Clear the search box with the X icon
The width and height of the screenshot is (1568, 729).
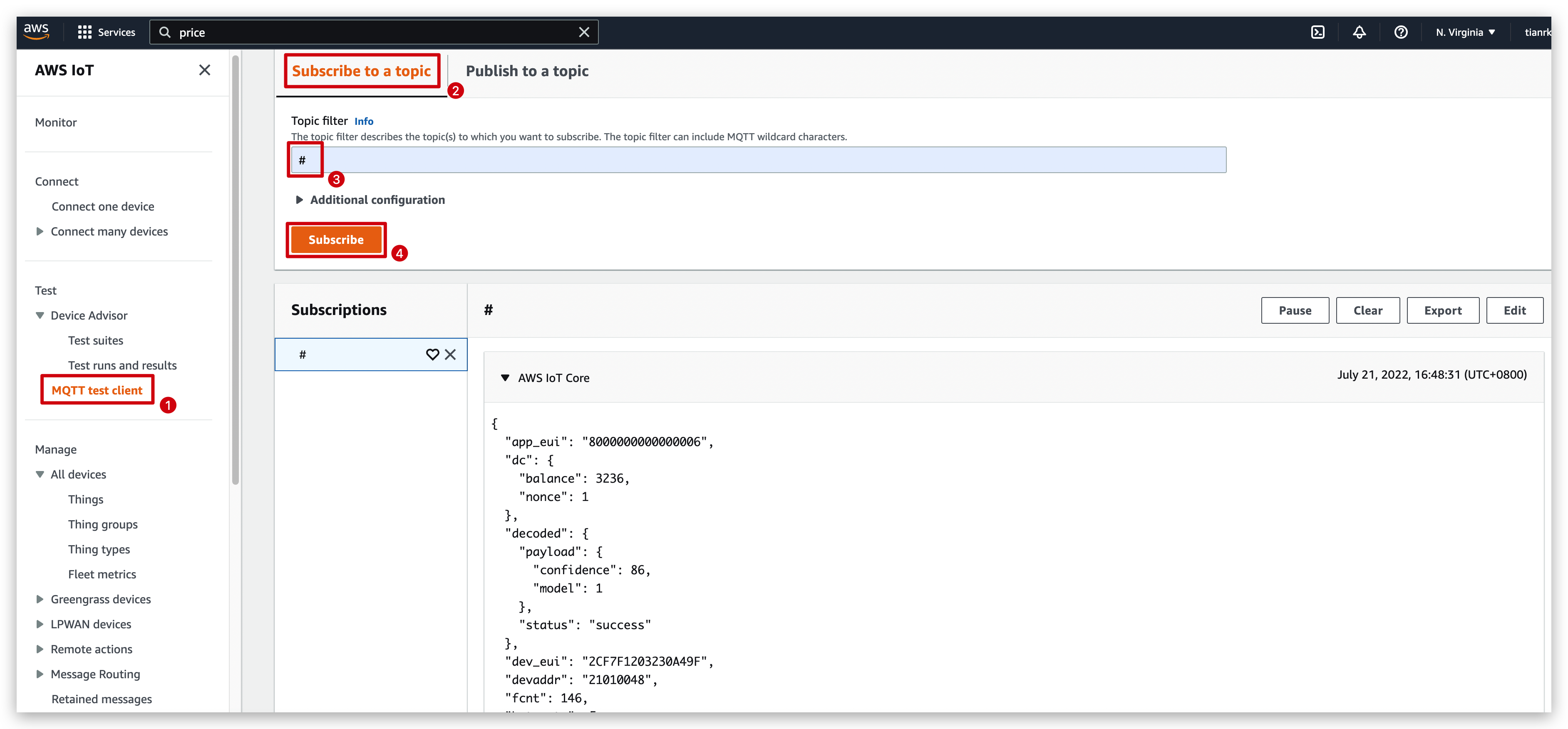click(x=584, y=32)
